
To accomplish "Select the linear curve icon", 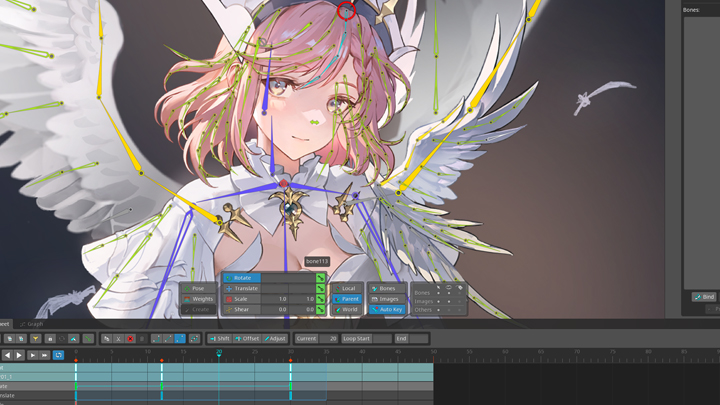I will (168, 339).
